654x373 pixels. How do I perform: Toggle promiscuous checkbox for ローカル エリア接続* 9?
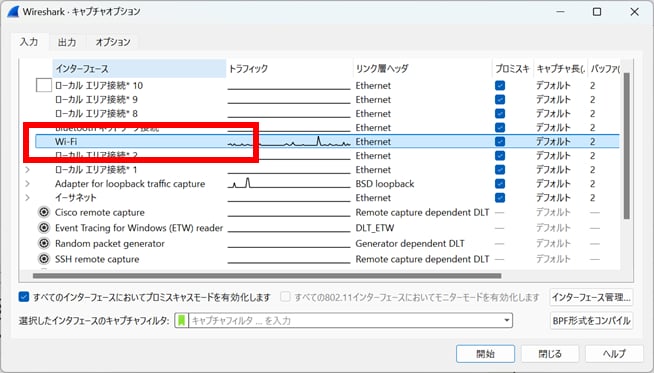pos(500,99)
